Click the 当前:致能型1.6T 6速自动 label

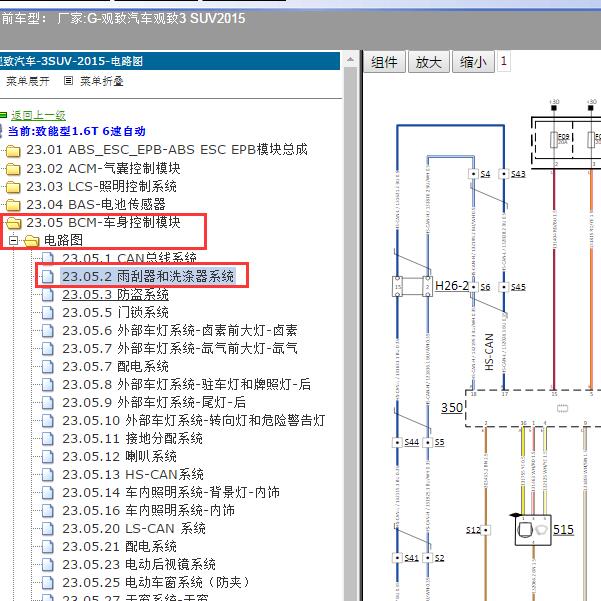76,131
